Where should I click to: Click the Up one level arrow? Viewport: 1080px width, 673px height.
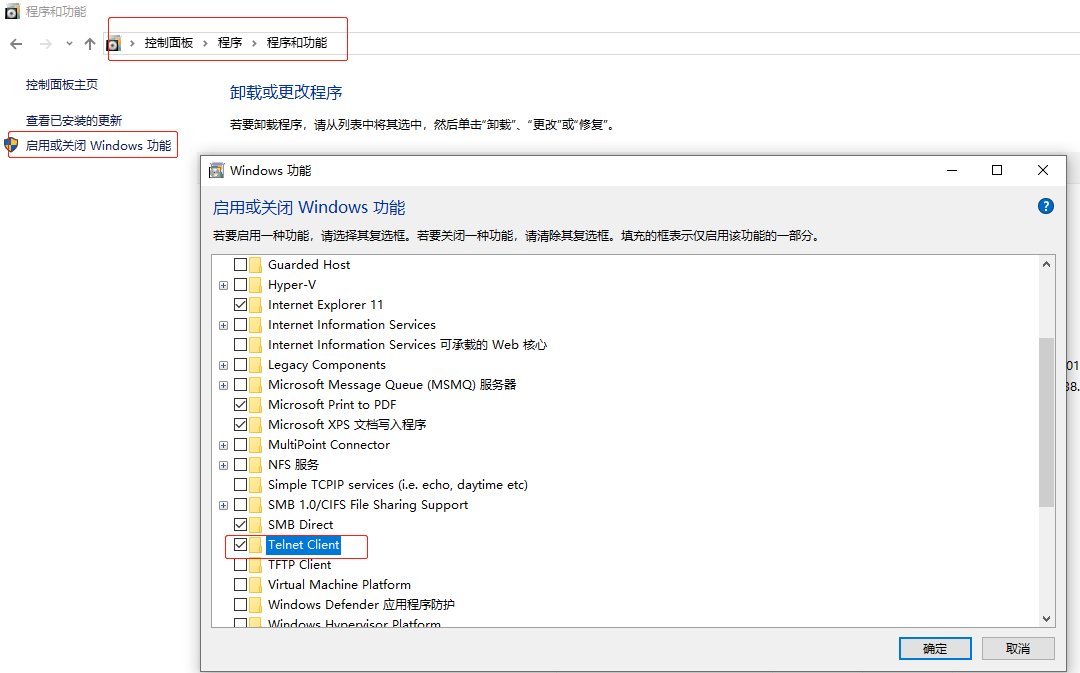pos(90,44)
